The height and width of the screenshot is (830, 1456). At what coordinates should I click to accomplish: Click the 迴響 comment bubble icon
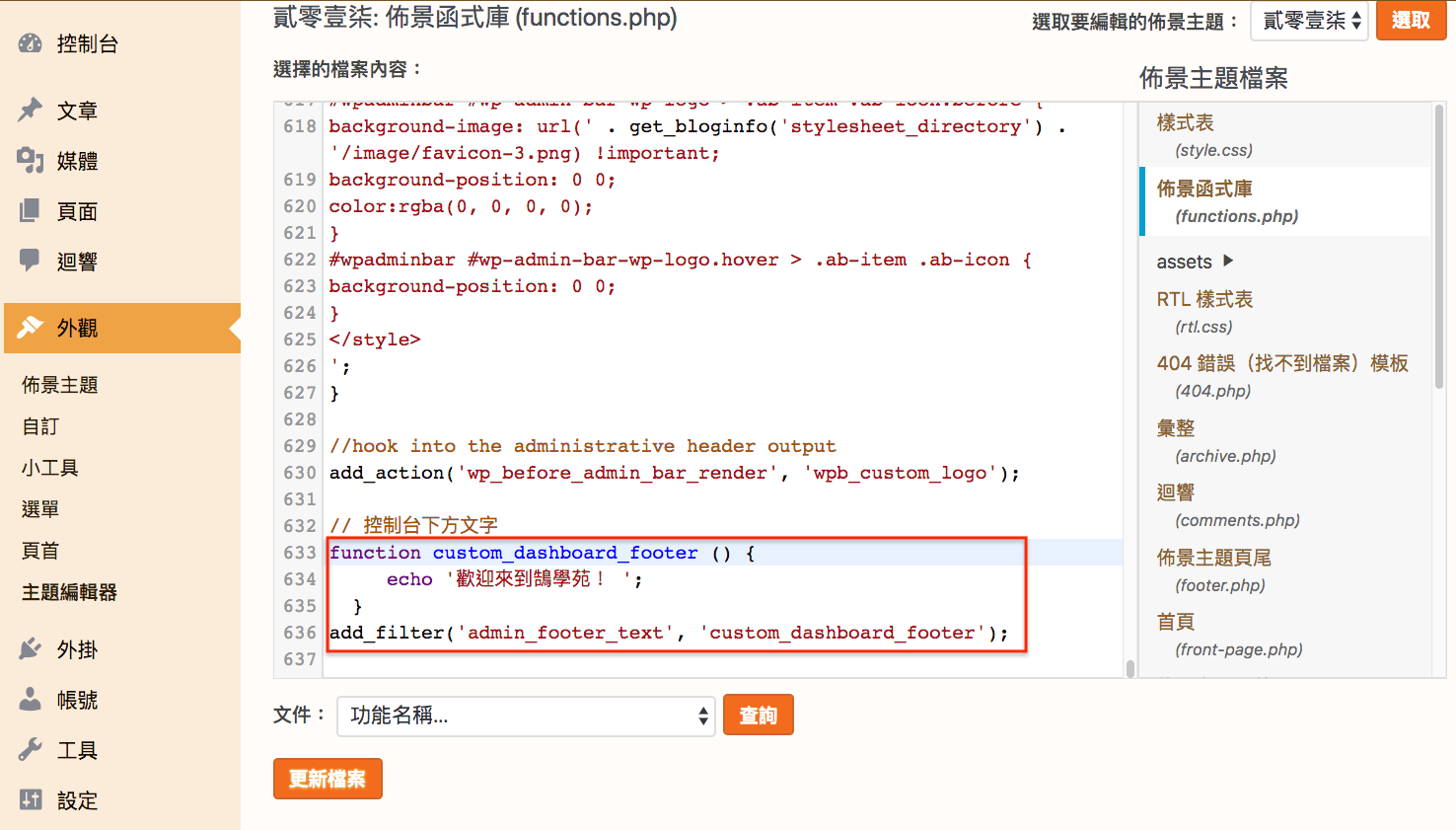[x=31, y=261]
